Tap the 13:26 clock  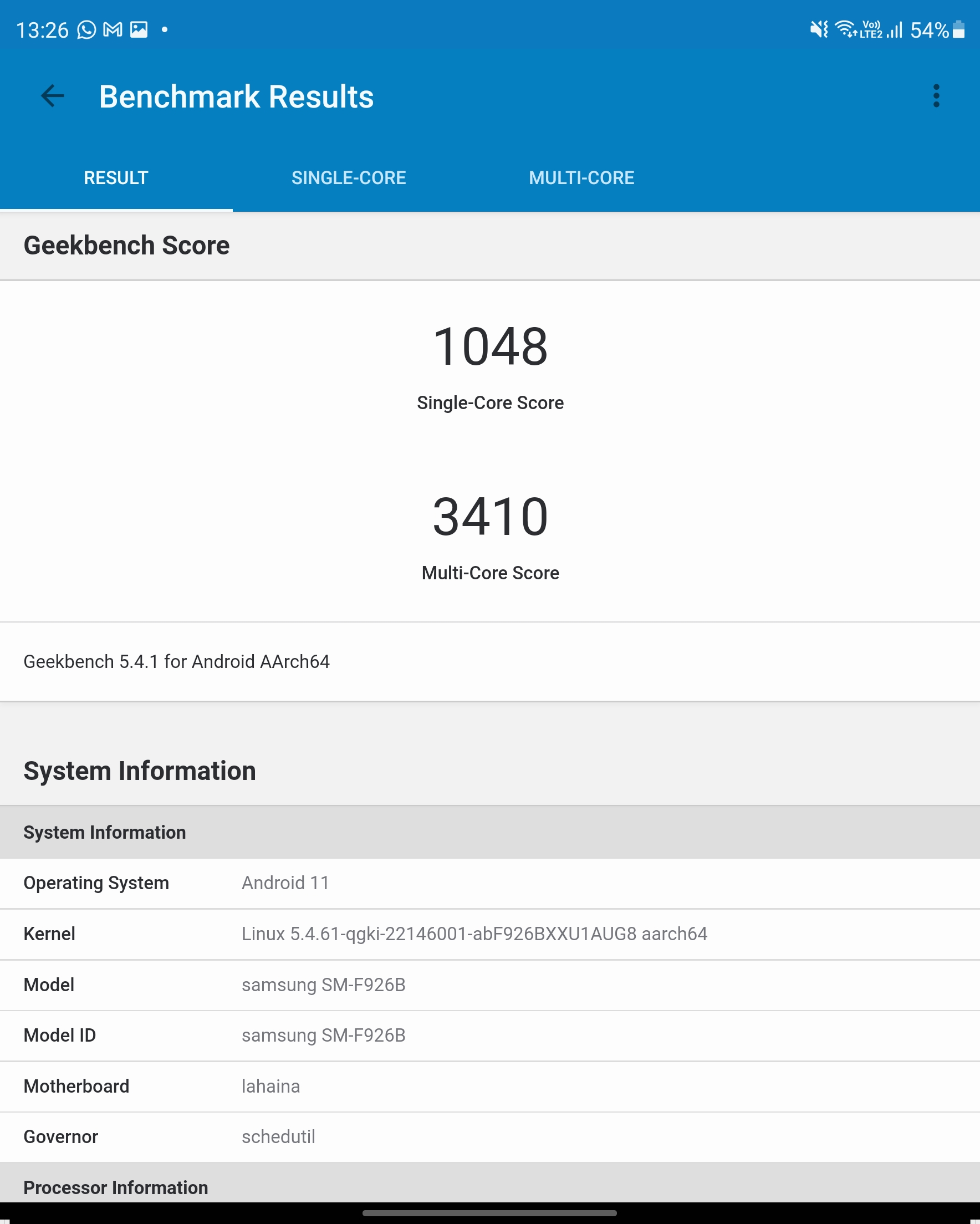(42, 30)
